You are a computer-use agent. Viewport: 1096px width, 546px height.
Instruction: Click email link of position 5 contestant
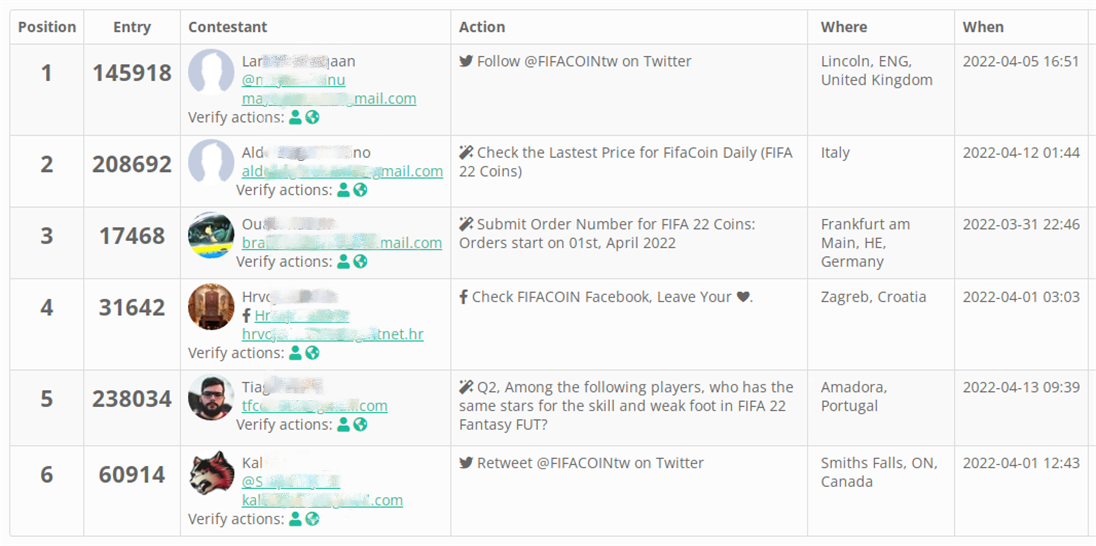pyautogui.click(x=314, y=406)
